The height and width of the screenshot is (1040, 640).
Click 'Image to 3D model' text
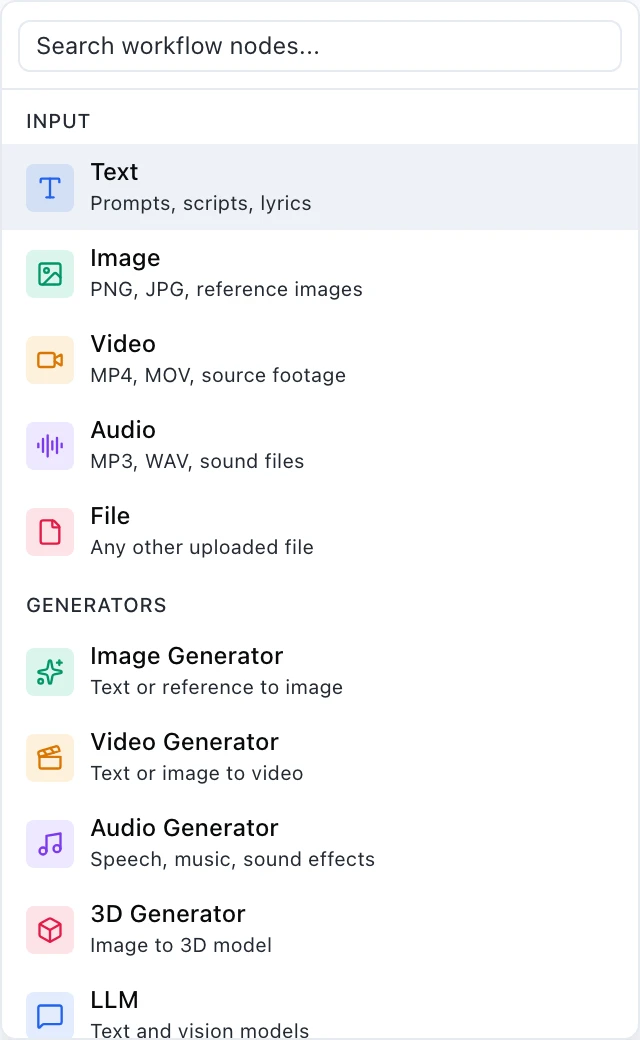181,945
